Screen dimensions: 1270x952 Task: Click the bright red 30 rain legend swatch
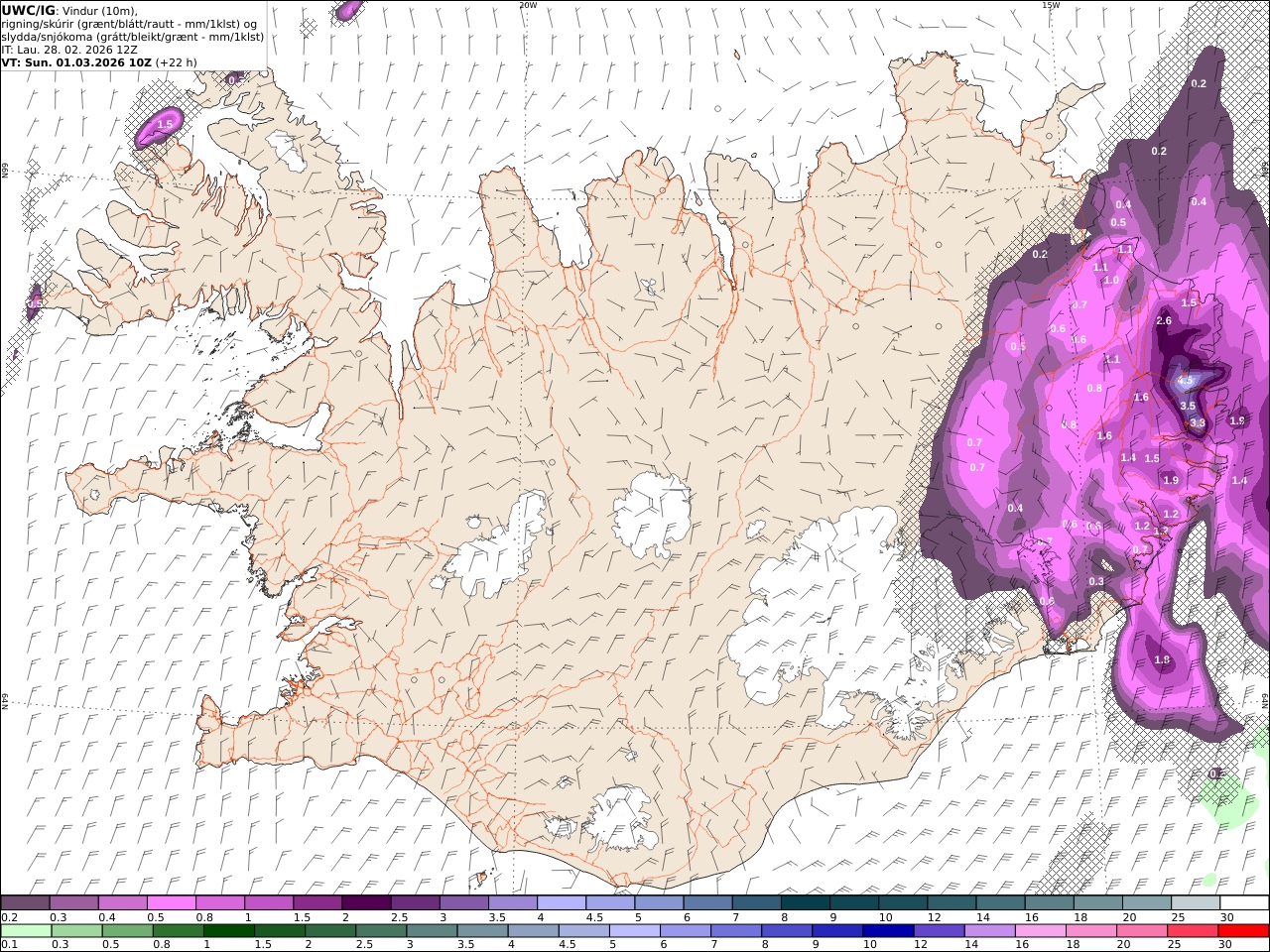pyautogui.click(x=1244, y=930)
